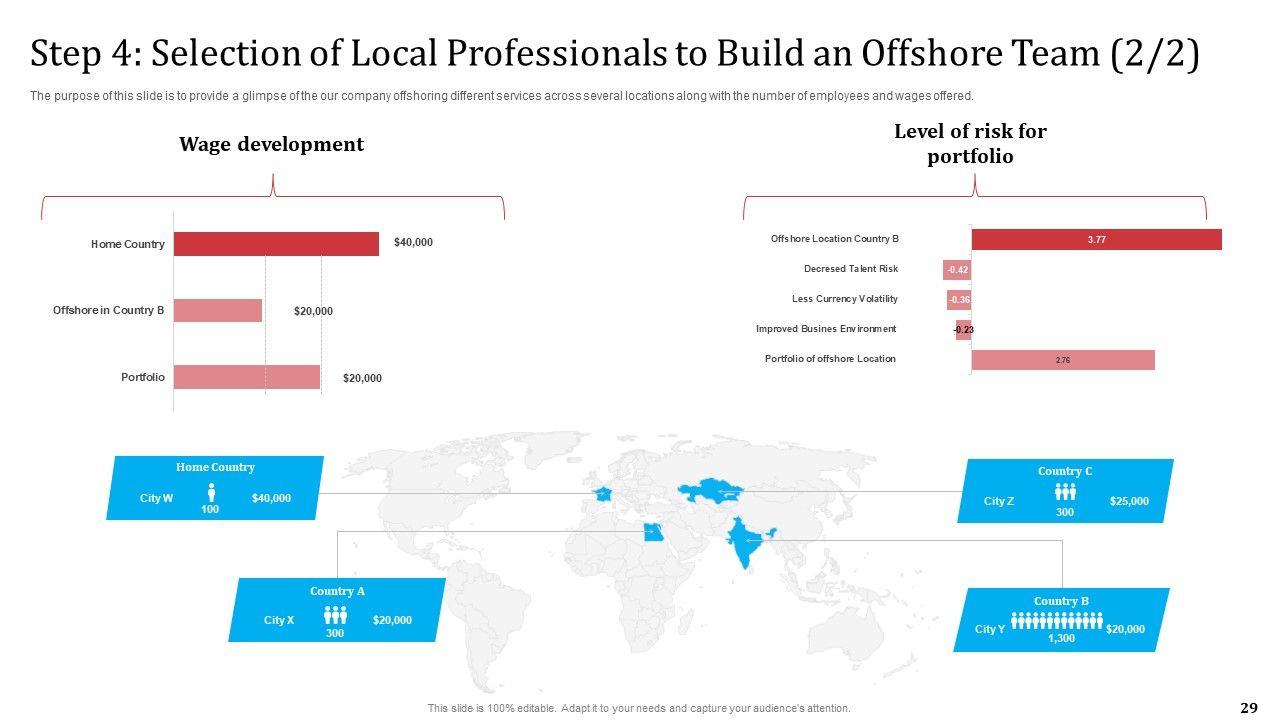The image size is (1280, 720).
Task: Select highlighted France on the world map
Action: point(602,493)
